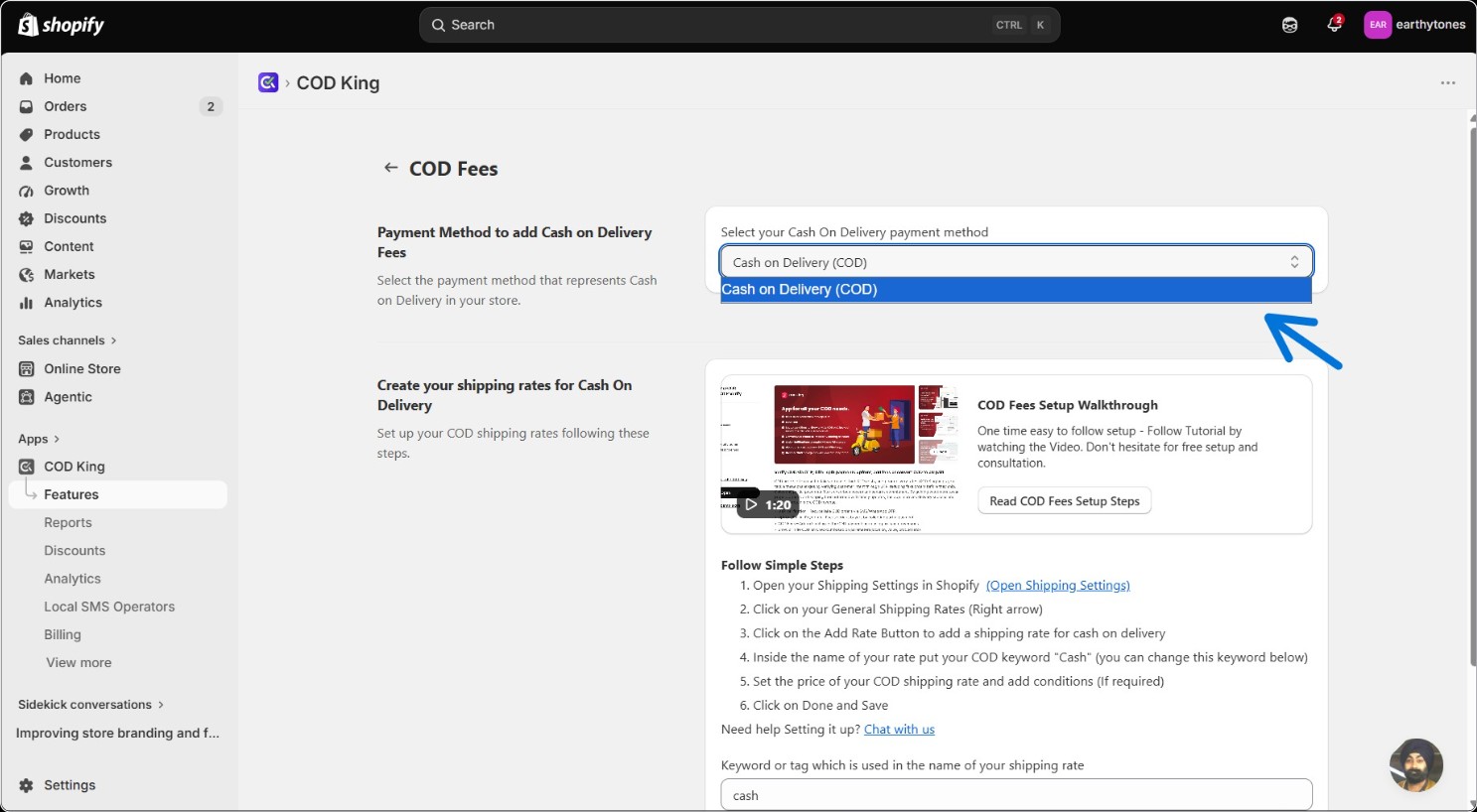Click the Orders count badge 2
This screenshot has width=1477, height=812.
(x=211, y=106)
